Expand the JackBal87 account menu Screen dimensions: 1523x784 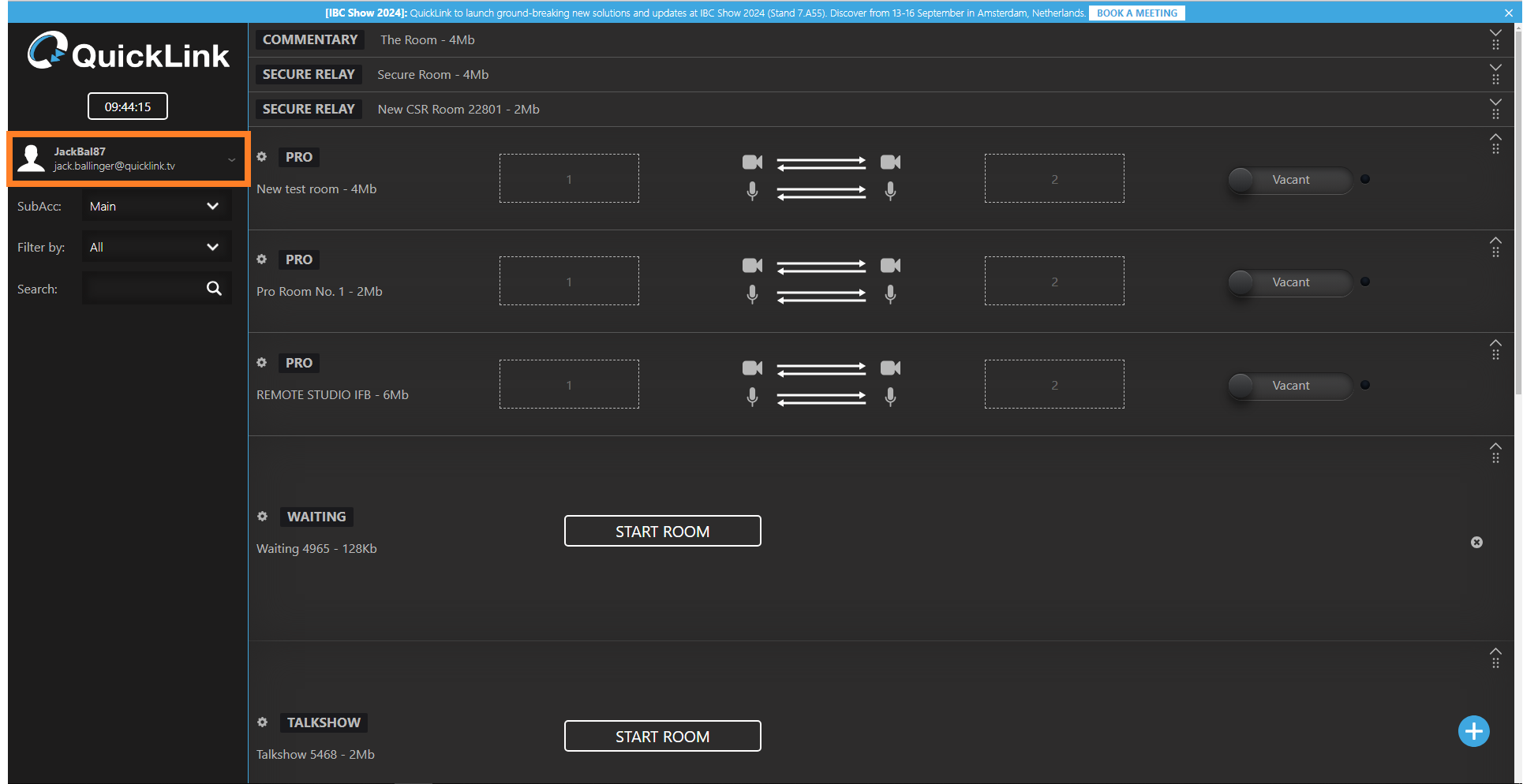231,159
